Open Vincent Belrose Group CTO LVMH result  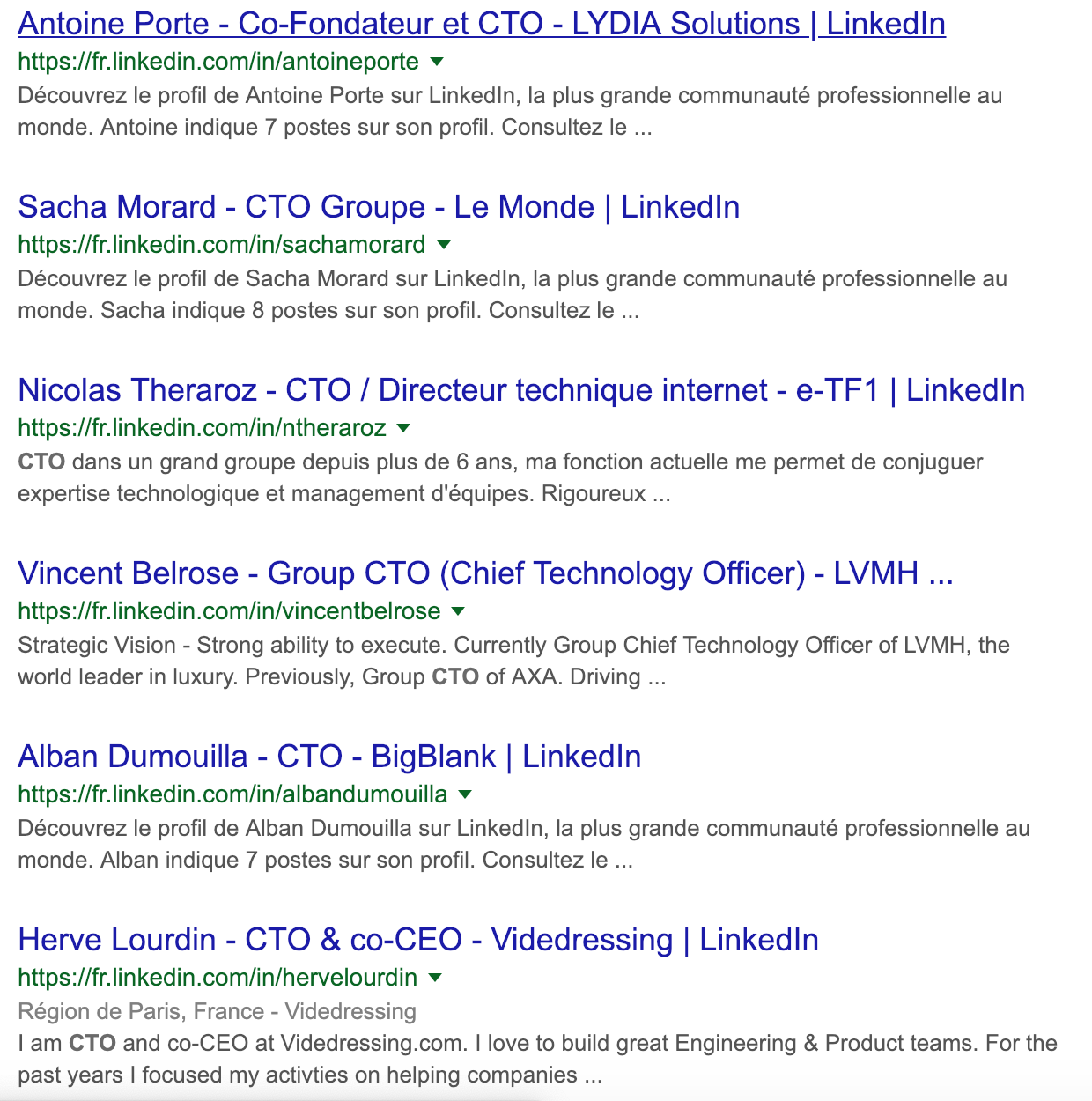click(x=486, y=573)
